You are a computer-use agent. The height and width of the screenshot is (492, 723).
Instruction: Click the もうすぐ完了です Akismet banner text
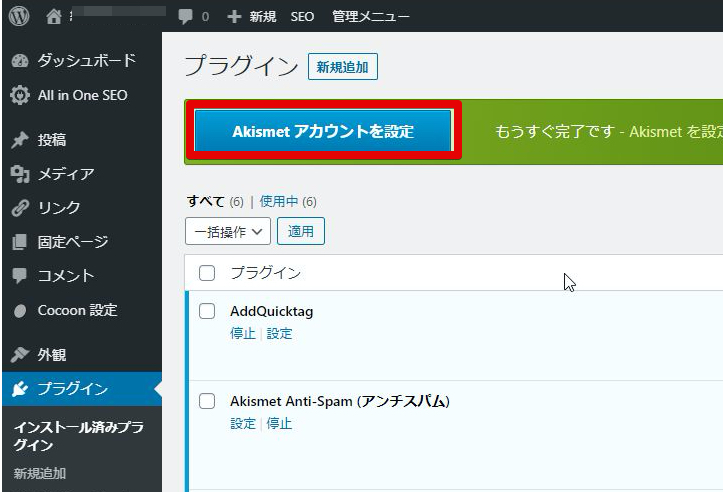tap(609, 132)
